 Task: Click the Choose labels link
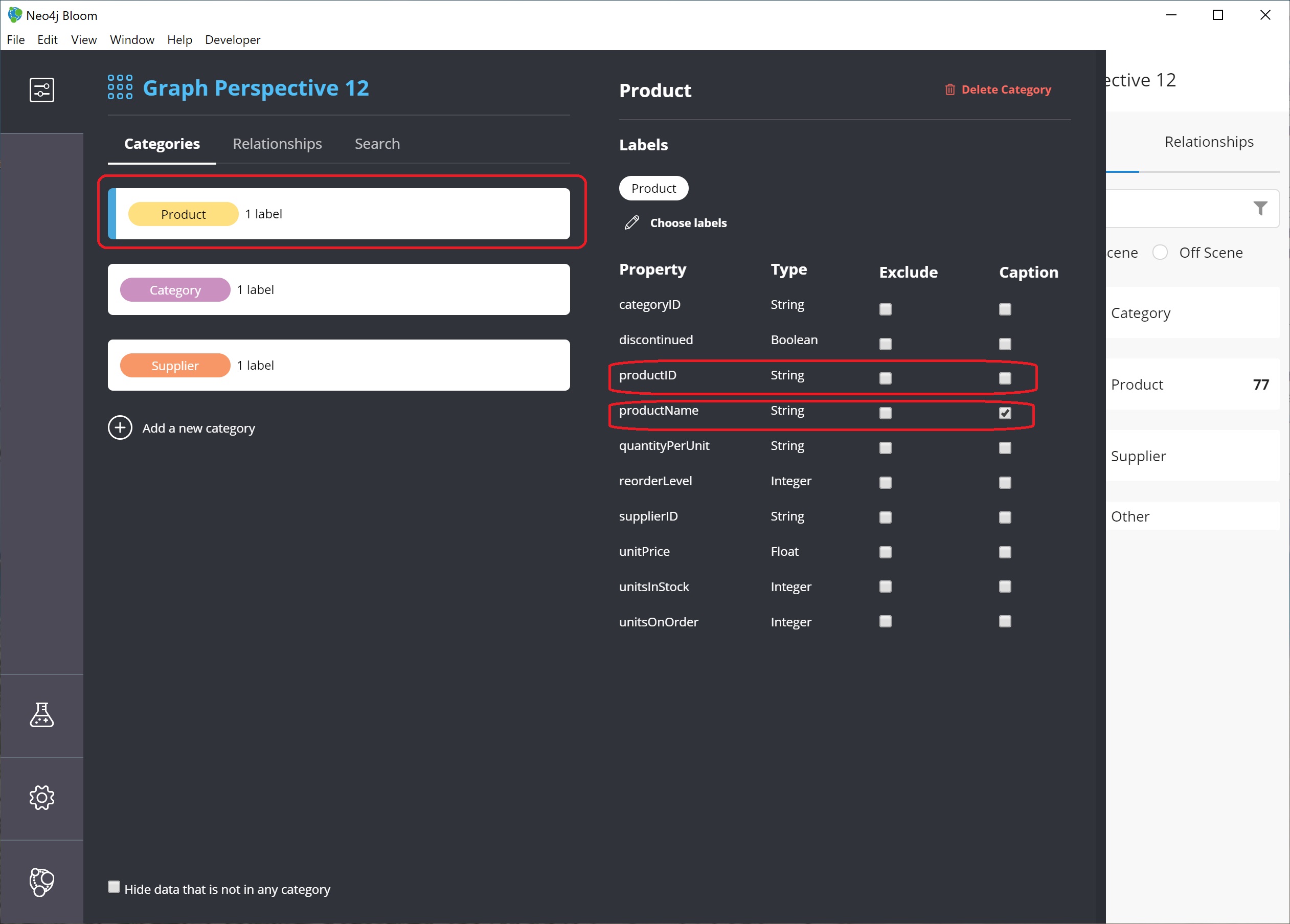(688, 222)
